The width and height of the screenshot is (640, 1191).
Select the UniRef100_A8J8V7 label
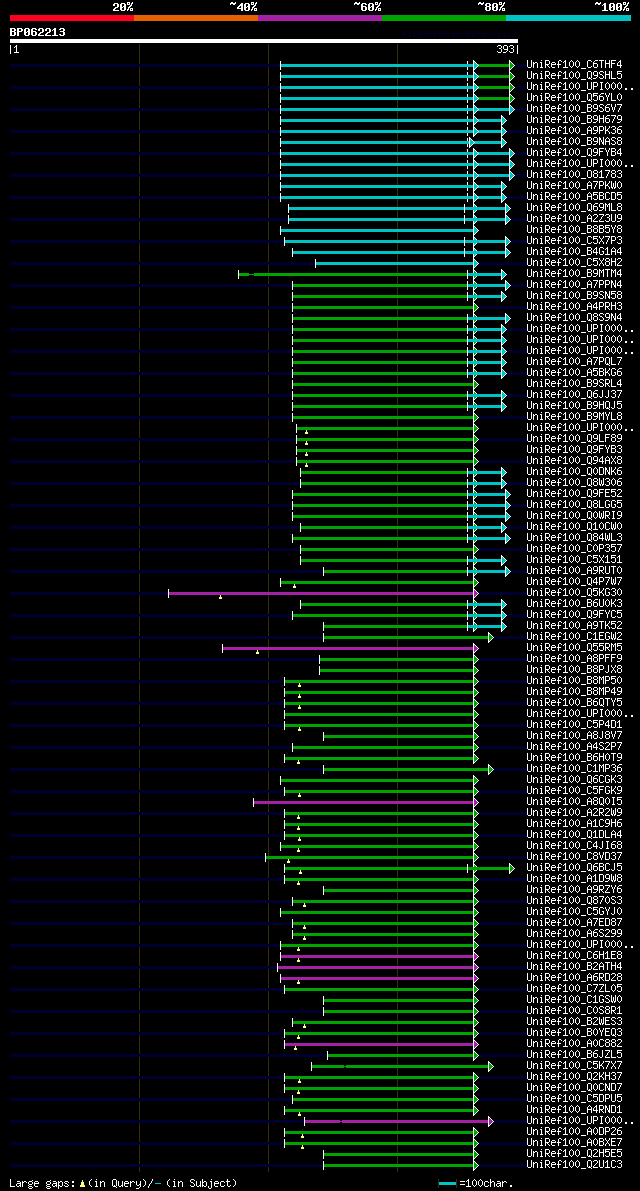tap(574, 736)
